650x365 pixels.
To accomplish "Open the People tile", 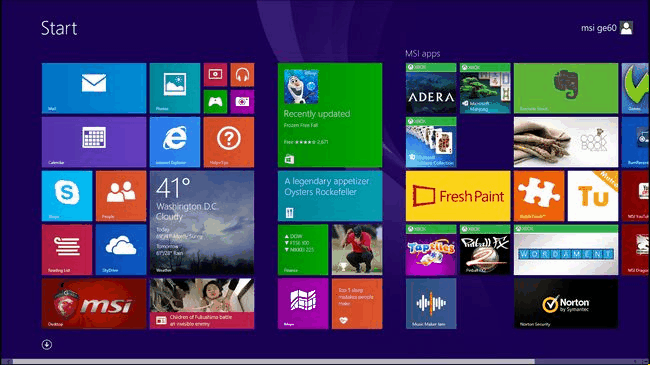I will (121, 196).
